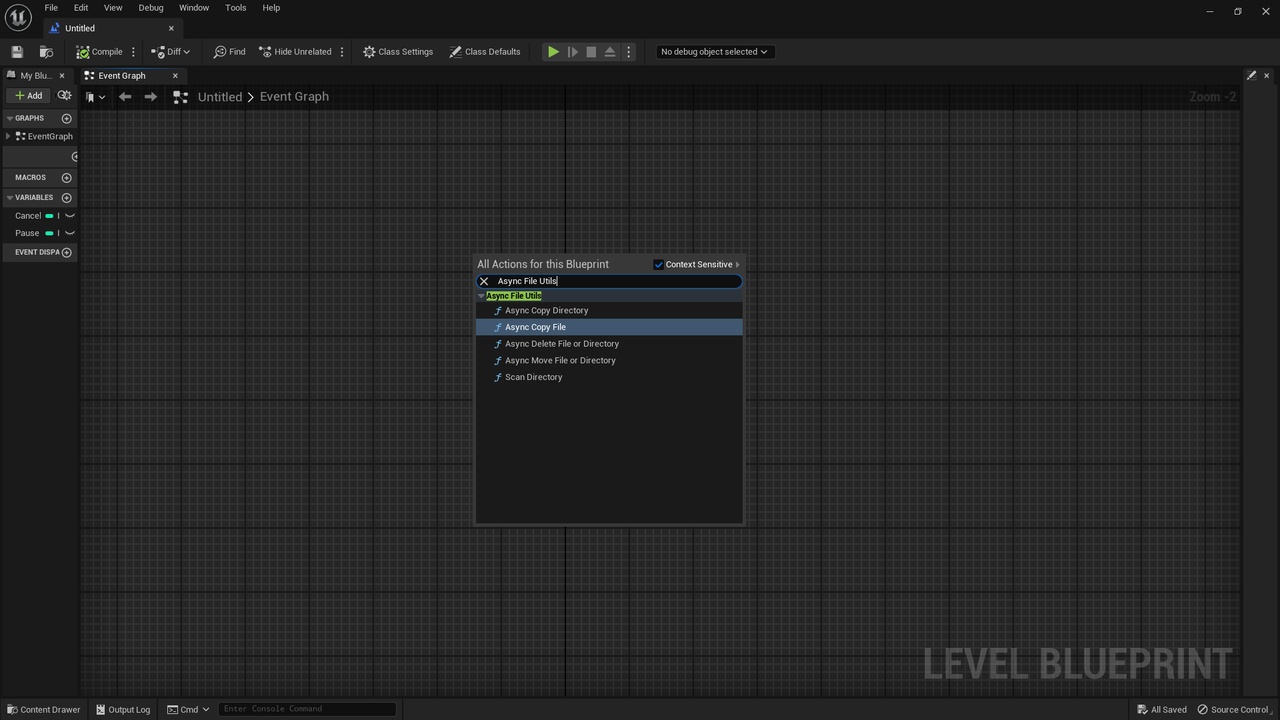
Task: Expand the EventGraph tree item
Action: (x=9, y=136)
